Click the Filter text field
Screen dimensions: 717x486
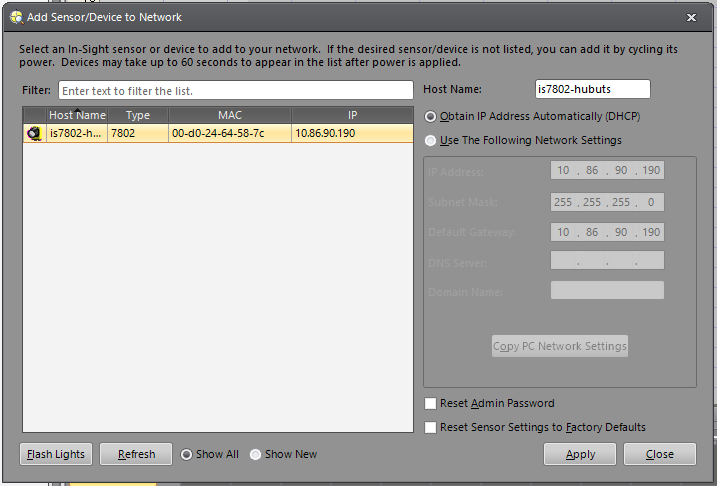click(x=235, y=91)
